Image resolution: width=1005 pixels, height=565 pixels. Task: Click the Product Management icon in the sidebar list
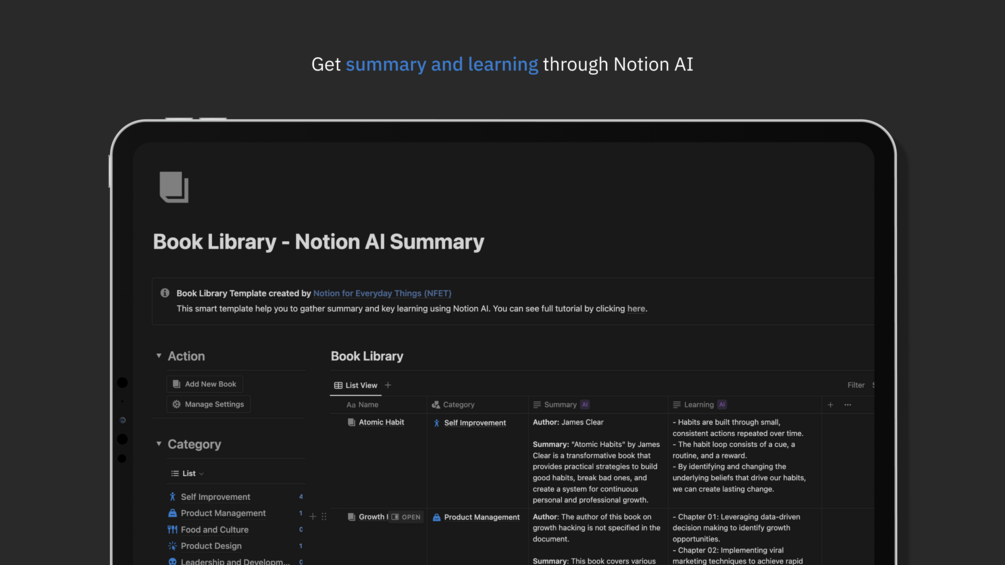point(172,513)
